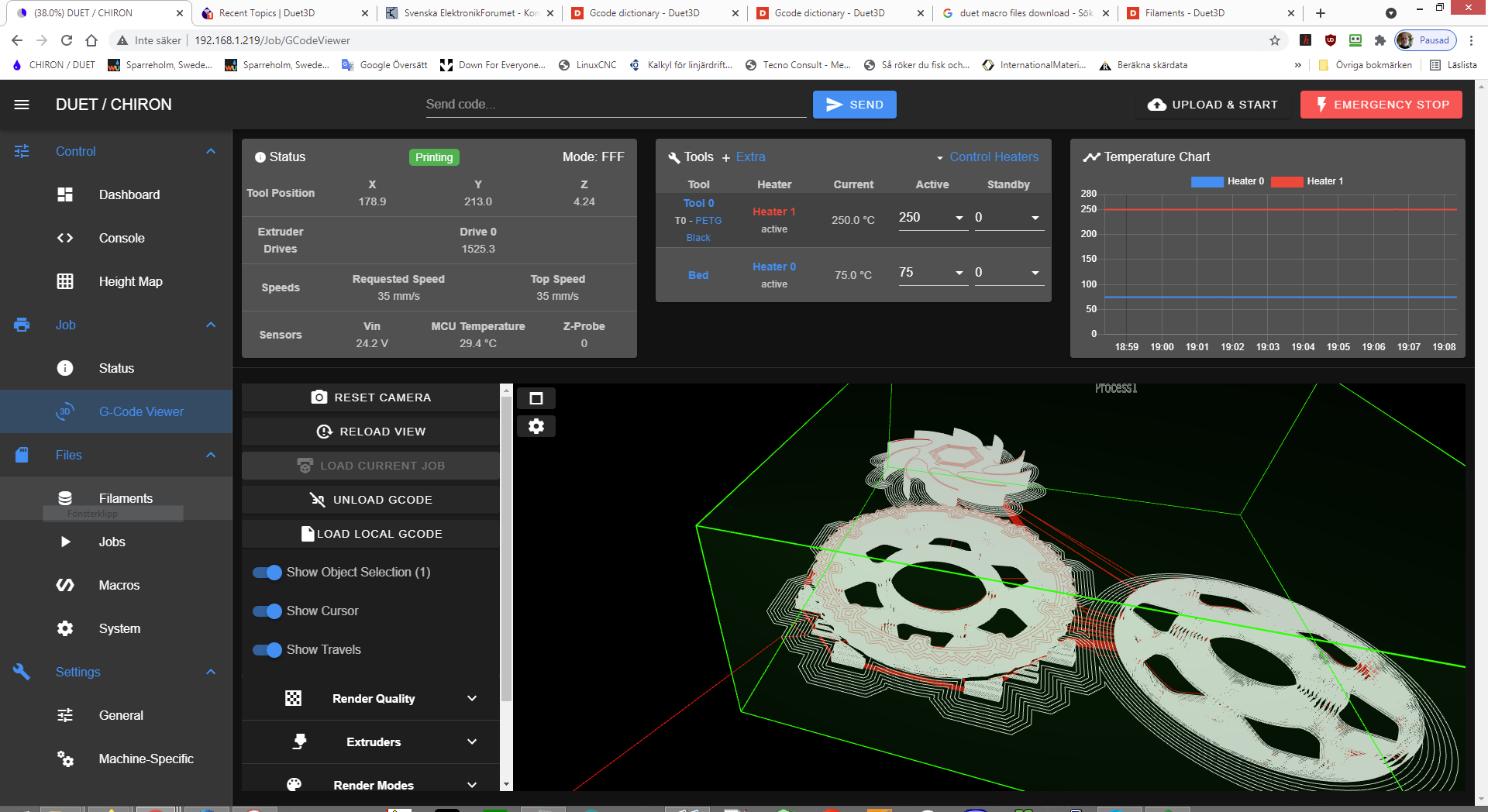Click the SEND button
This screenshot has width=1488, height=812.
tap(855, 105)
